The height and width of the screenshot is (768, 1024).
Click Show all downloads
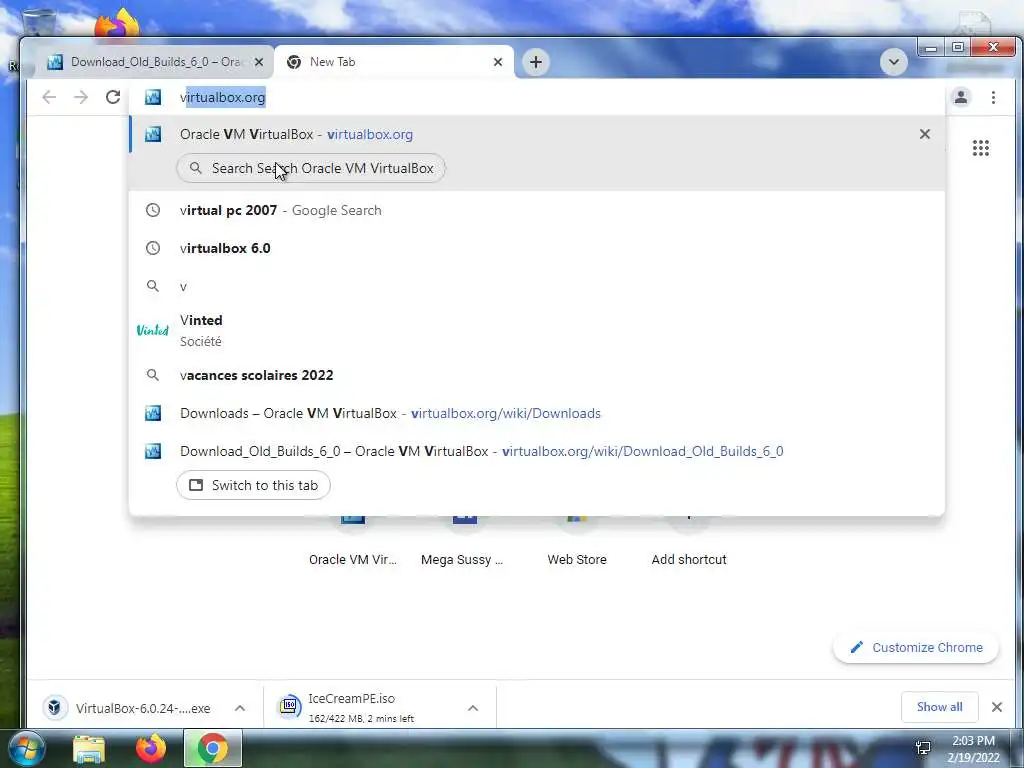(939, 707)
